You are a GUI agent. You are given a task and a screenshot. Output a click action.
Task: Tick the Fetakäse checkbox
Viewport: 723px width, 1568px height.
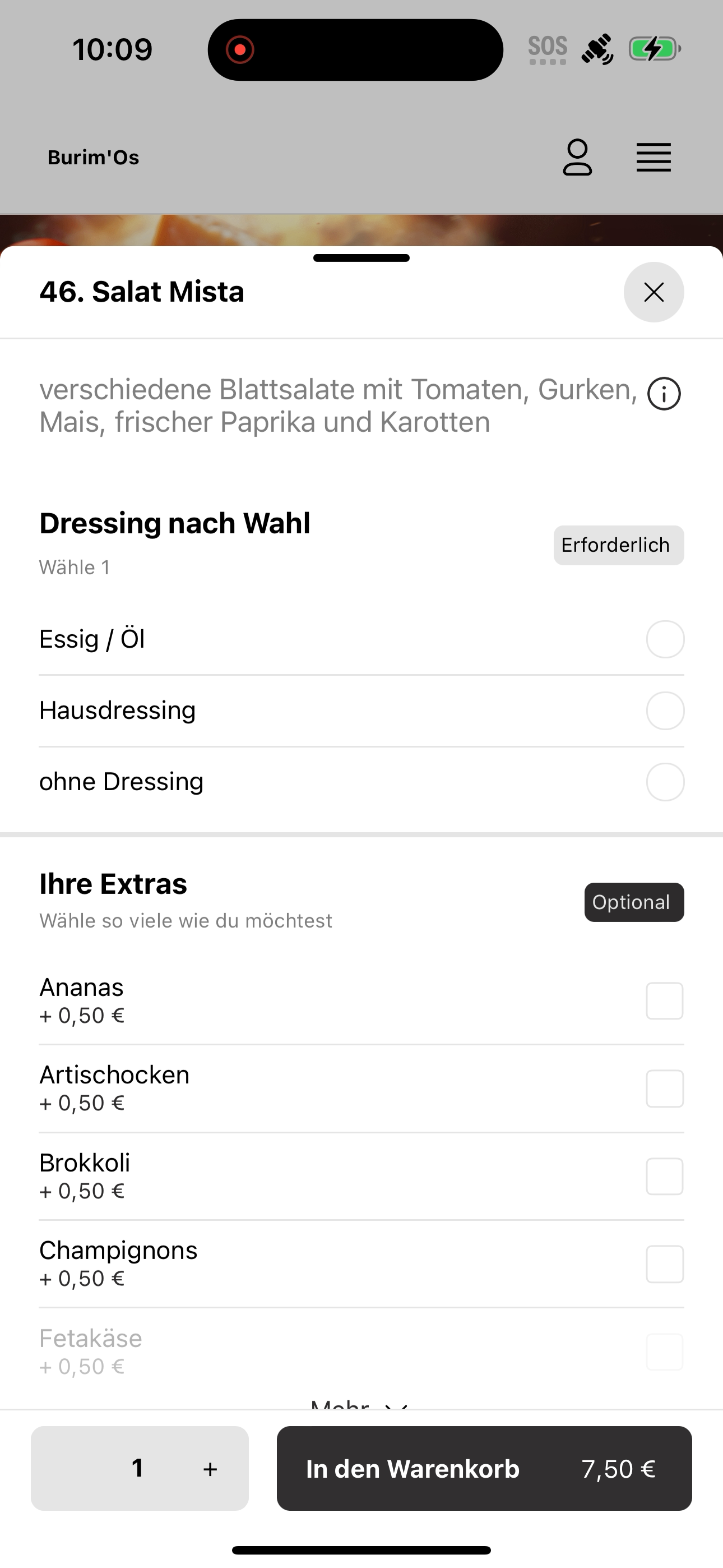point(665,1352)
